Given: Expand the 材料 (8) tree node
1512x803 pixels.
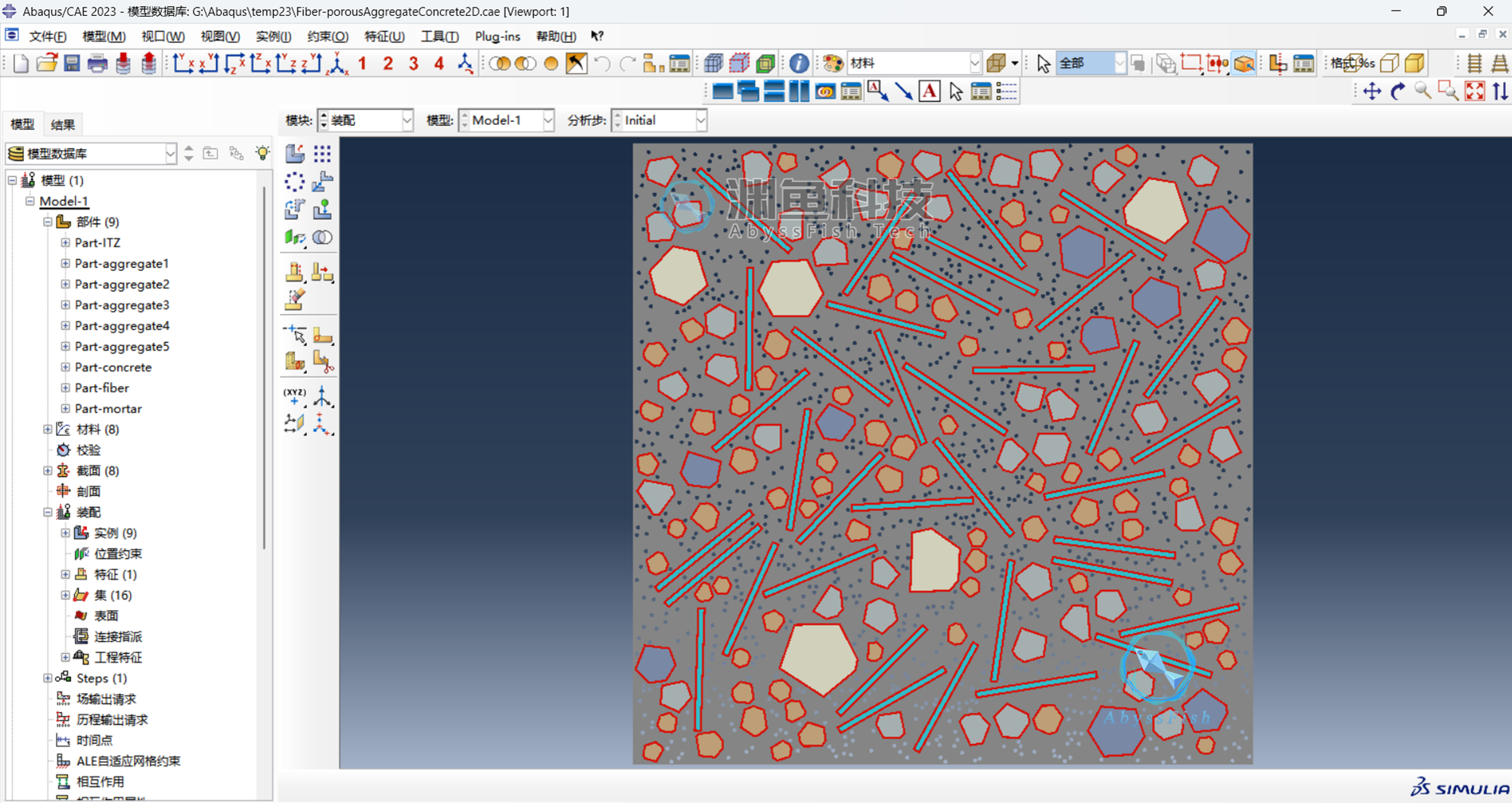Looking at the screenshot, I should [48, 429].
